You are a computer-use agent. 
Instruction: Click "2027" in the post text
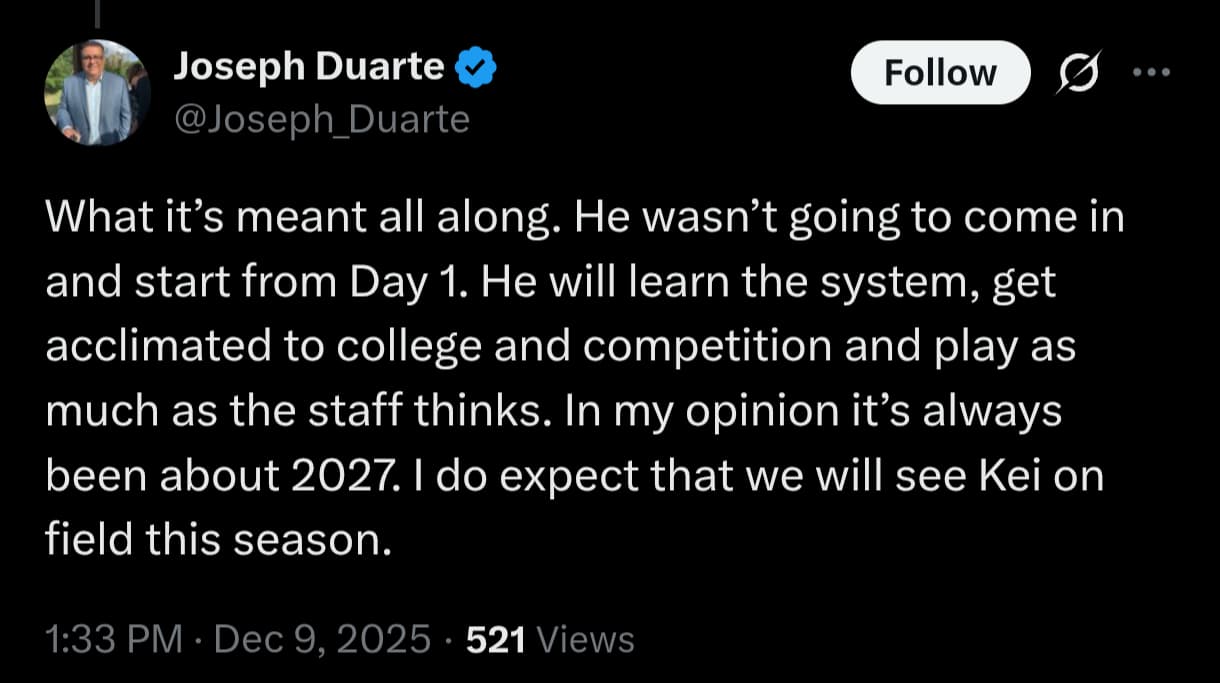click(x=336, y=476)
